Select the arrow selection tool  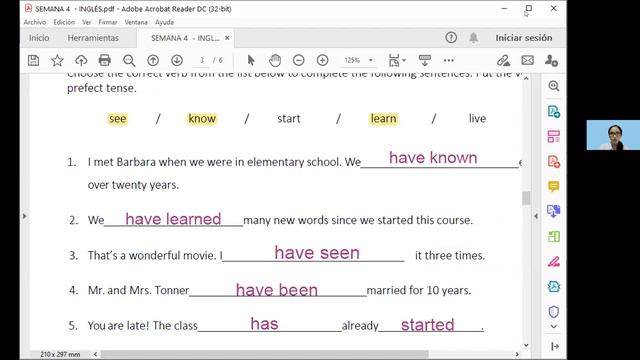251,60
